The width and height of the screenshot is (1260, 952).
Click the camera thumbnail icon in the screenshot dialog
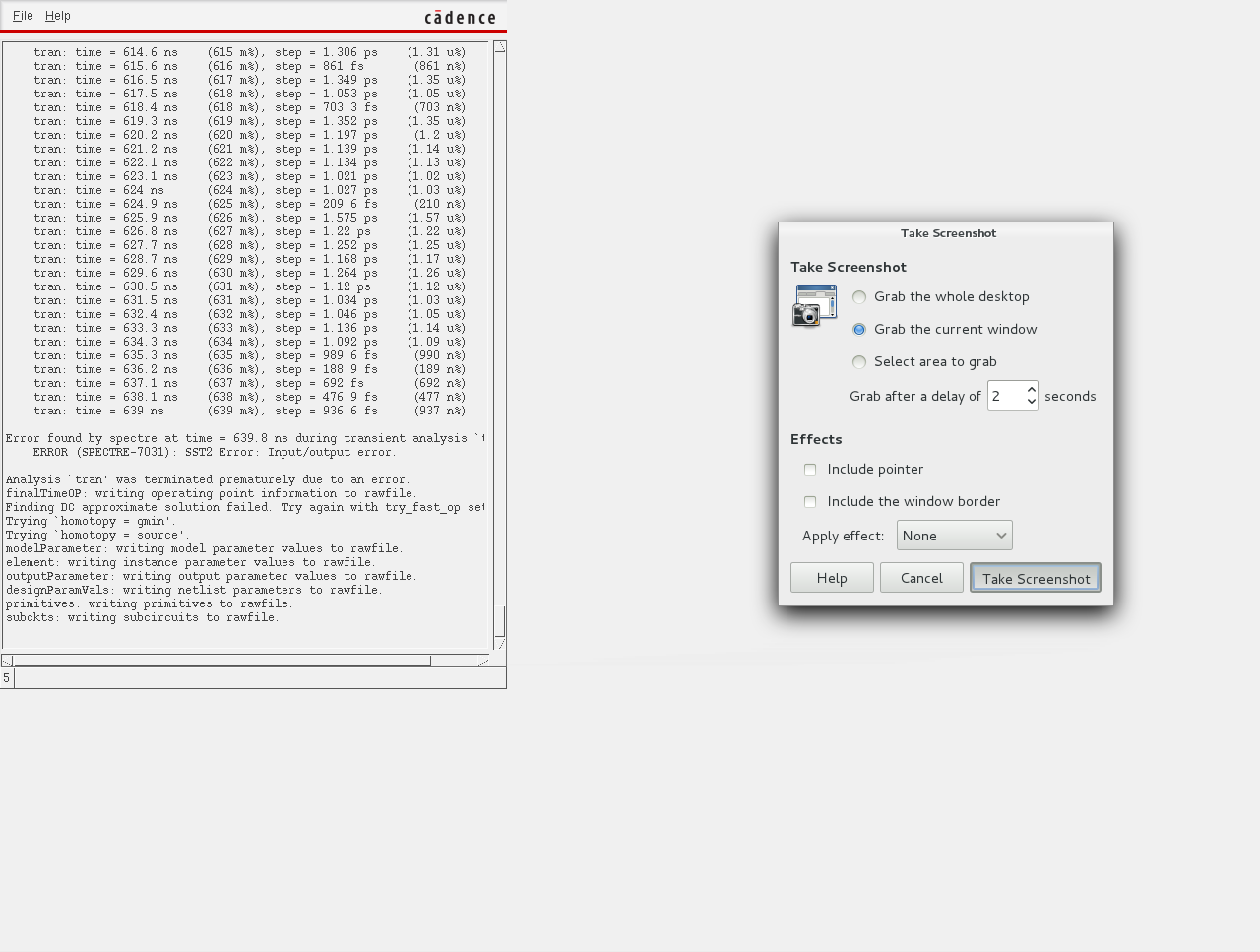tap(814, 305)
